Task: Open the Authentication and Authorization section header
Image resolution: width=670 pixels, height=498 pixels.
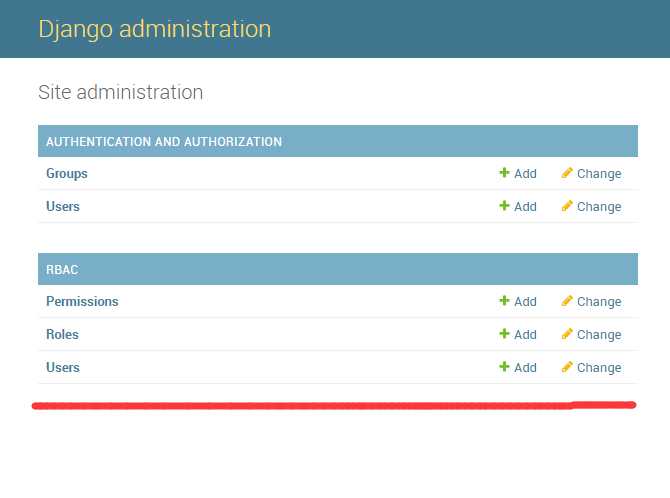Action: [164, 141]
